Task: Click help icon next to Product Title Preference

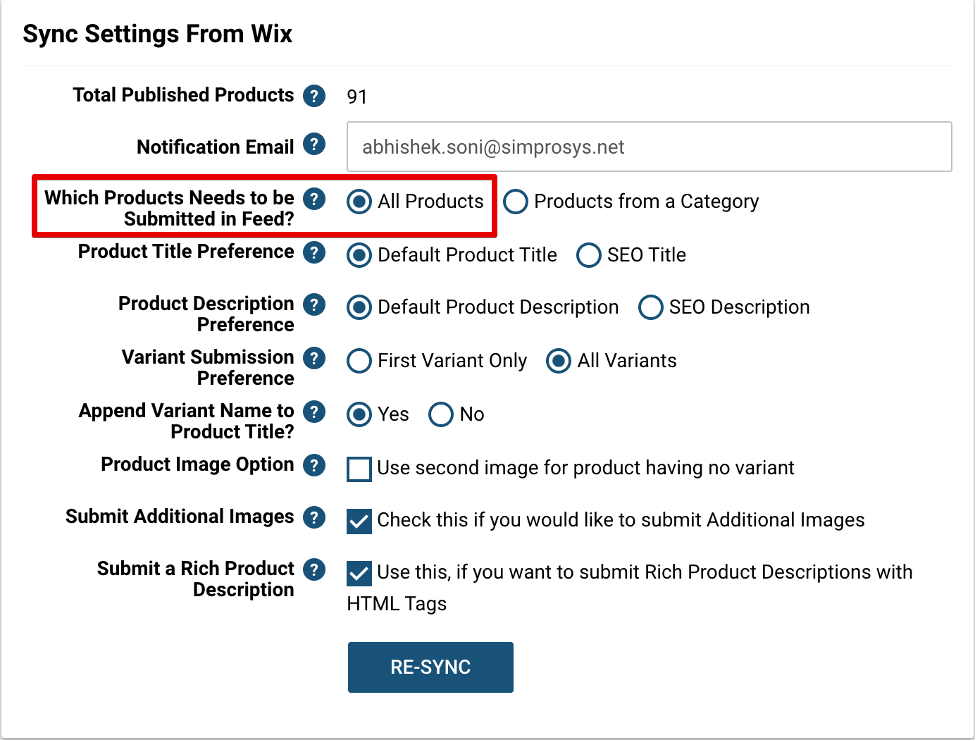Action: tap(314, 252)
